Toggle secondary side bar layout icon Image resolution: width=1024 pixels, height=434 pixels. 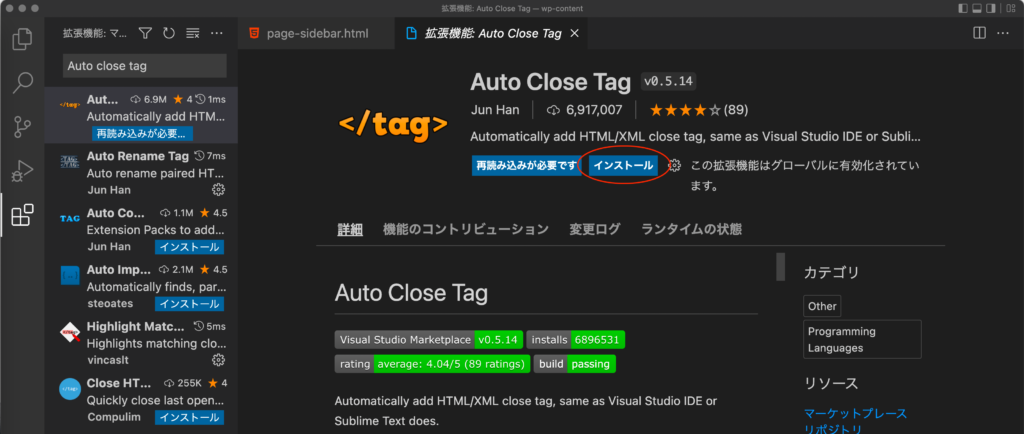click(991, 8)
